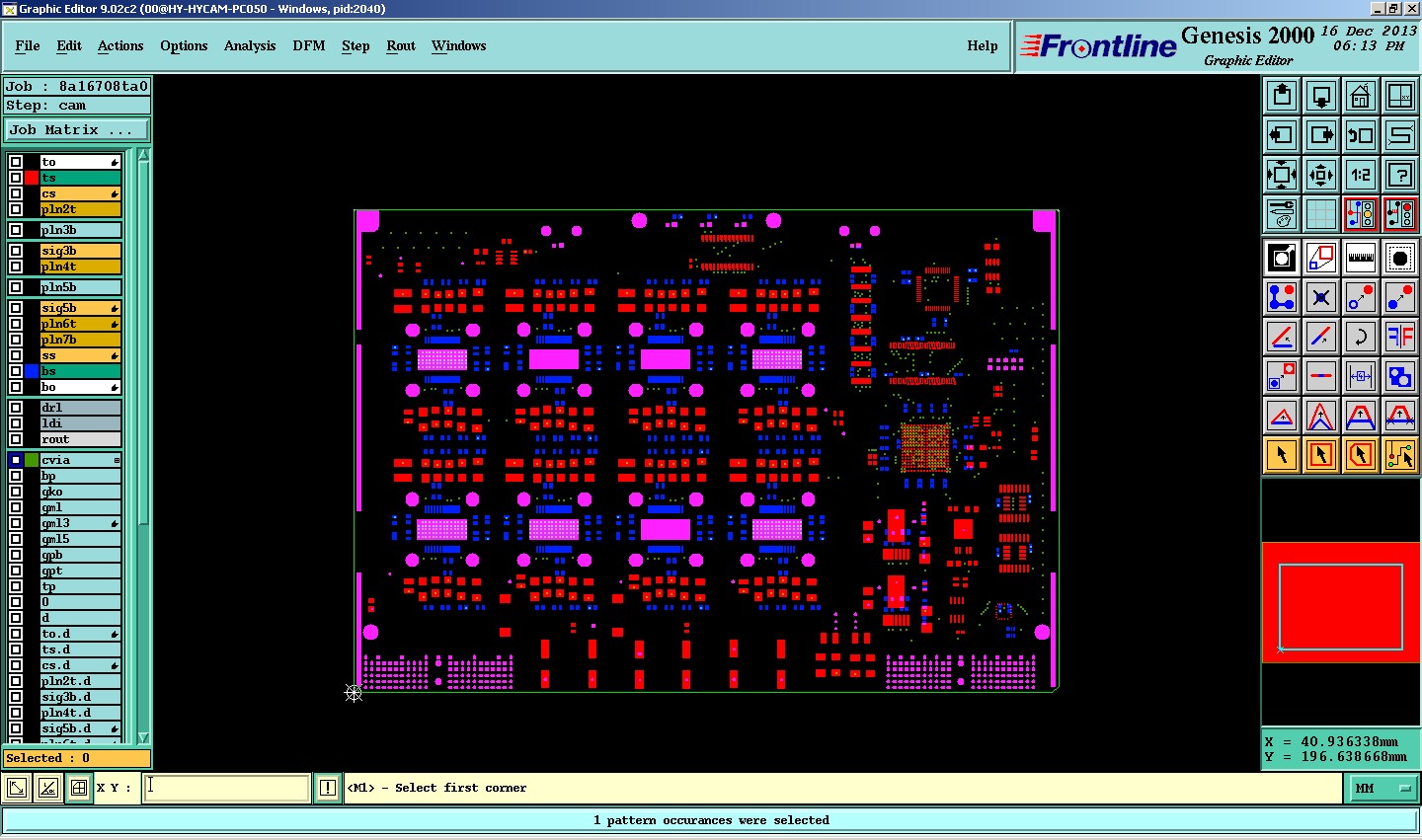Click the question mark query icon
The image size is (1422, 840).
(x=1400, y=175)
